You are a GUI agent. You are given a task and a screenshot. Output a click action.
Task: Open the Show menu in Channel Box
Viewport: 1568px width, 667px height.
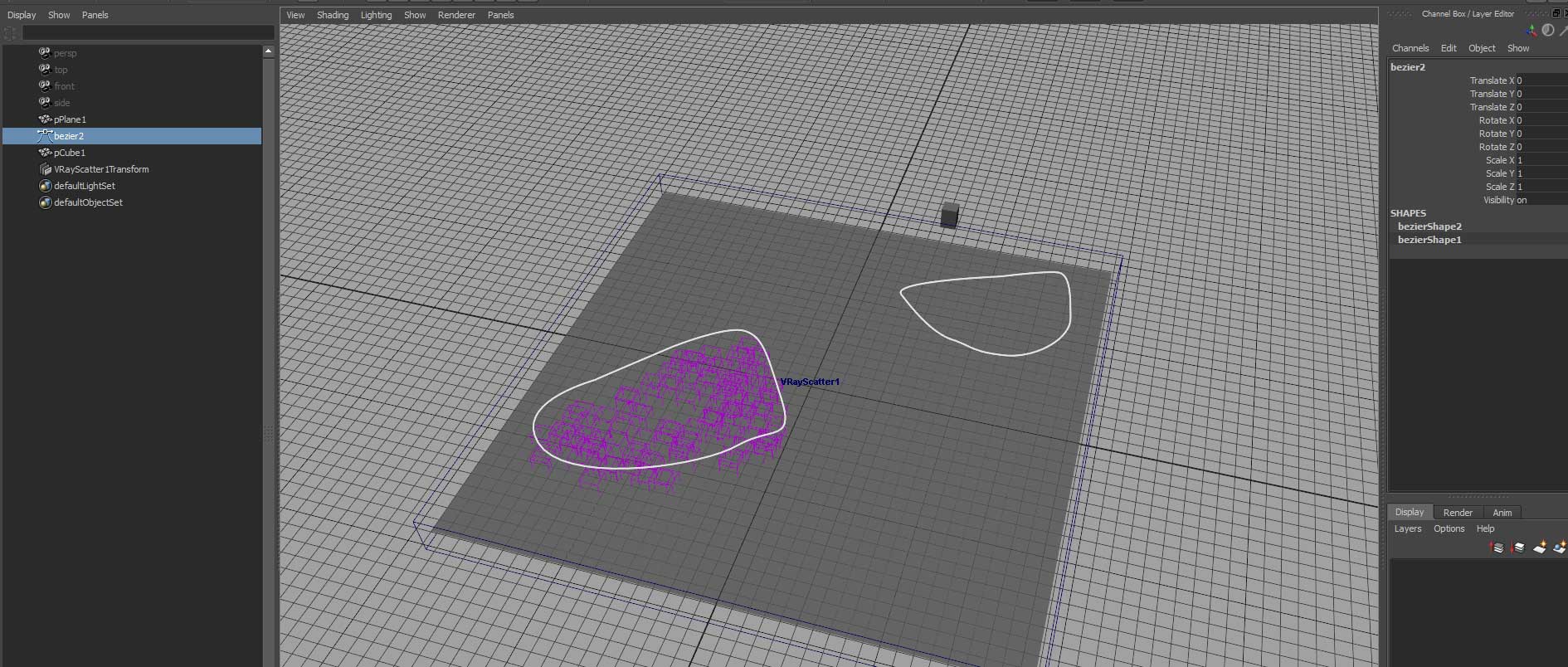pos(1518,48)
